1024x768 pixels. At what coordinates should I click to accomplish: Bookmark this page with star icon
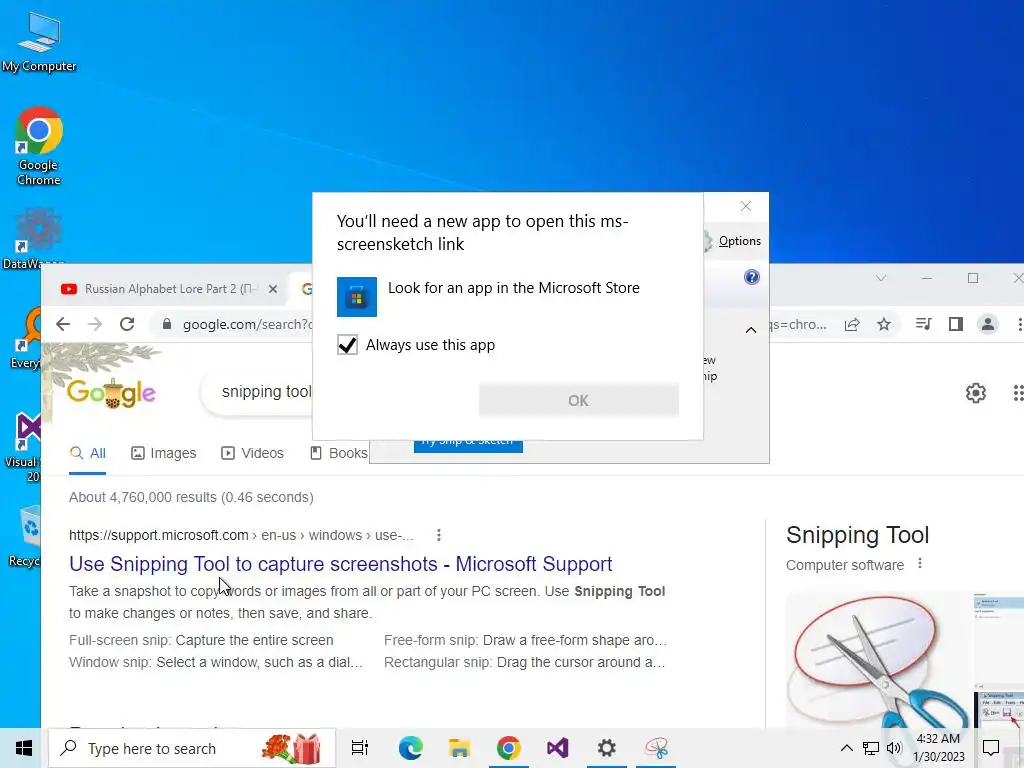(884, 325)
